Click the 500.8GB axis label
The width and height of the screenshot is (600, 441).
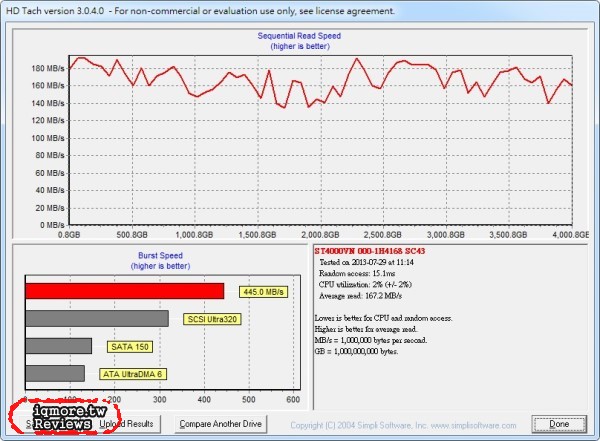coord(132,235)
